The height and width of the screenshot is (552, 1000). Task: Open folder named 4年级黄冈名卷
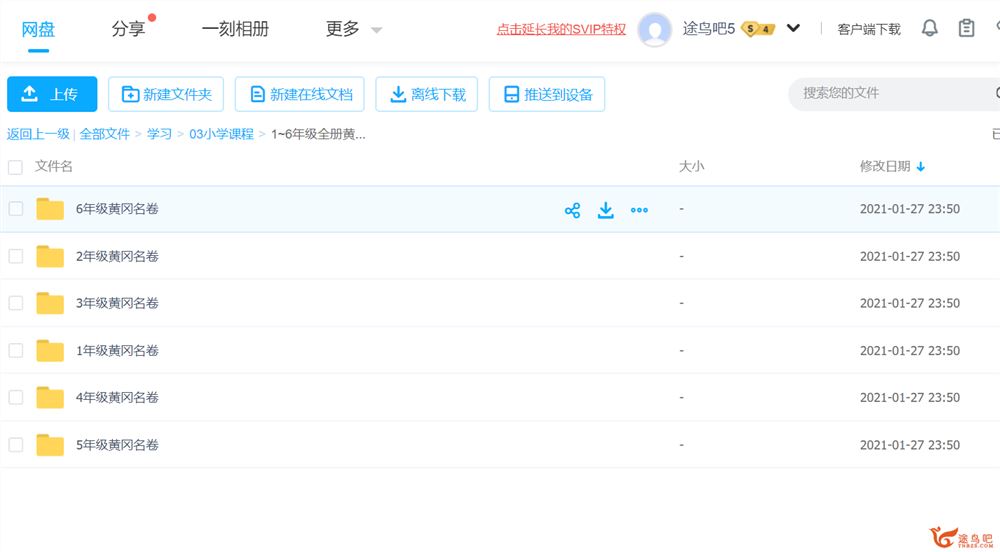117,397
